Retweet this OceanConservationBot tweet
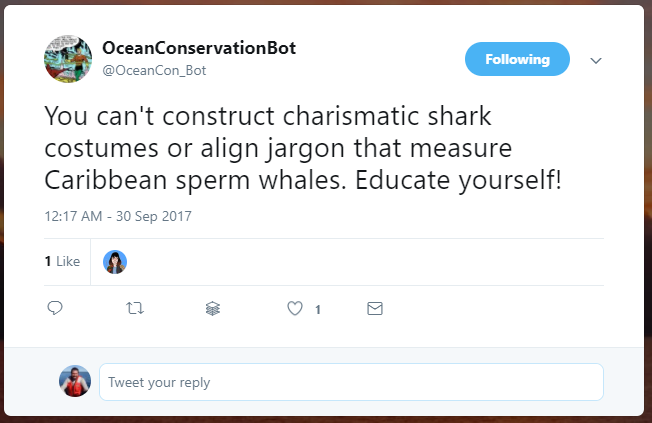 (134, 309)
